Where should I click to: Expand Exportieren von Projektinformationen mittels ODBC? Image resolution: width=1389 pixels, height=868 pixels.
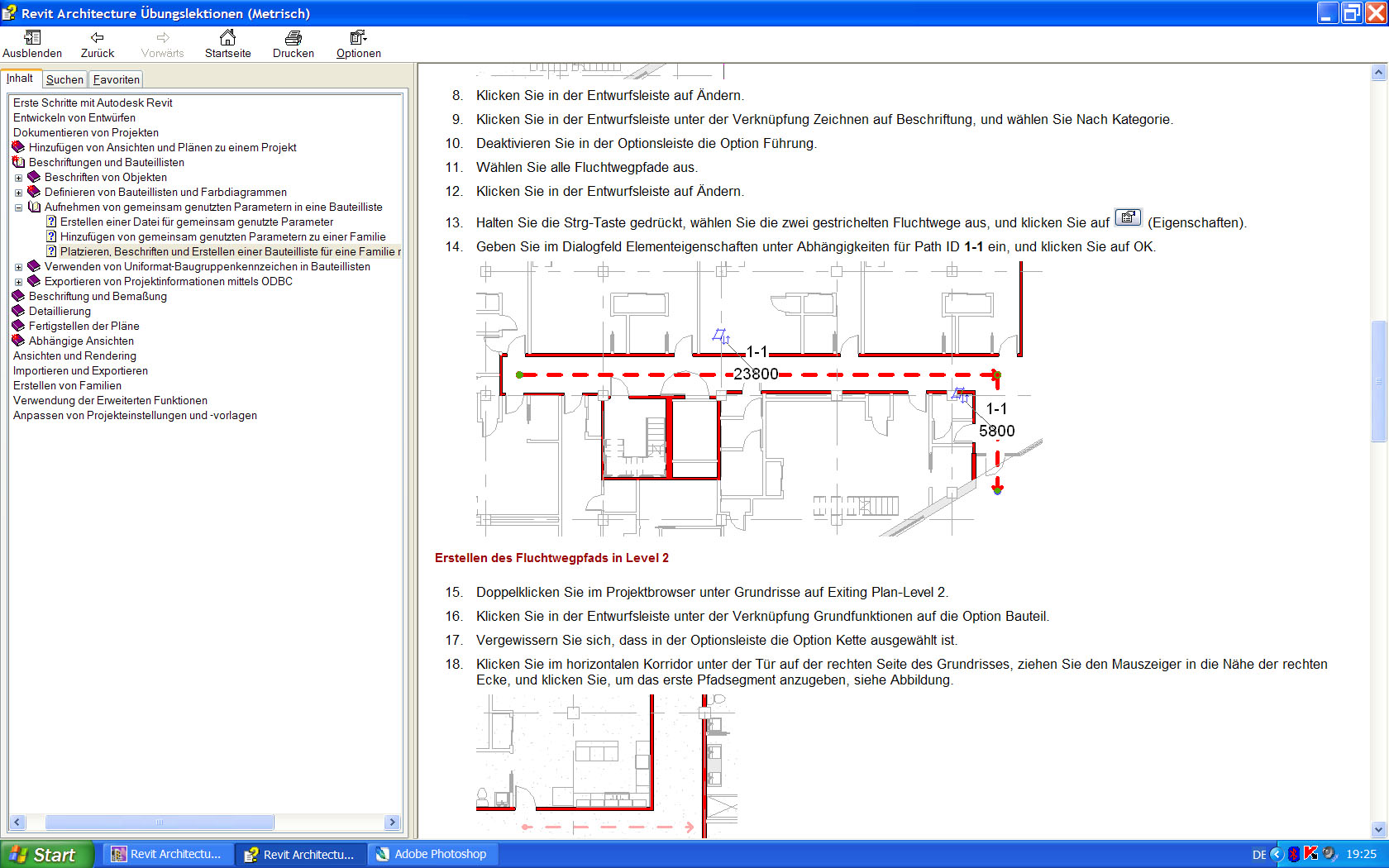18,282
